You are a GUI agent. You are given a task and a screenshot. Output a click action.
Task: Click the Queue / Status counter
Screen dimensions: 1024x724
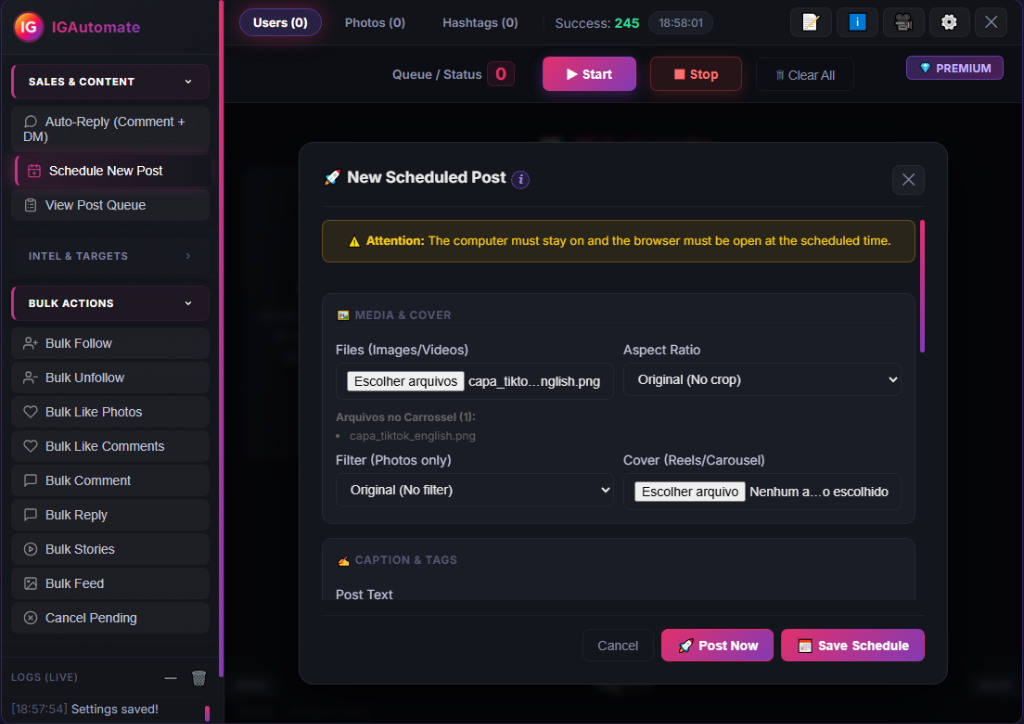tap(501, 74)
